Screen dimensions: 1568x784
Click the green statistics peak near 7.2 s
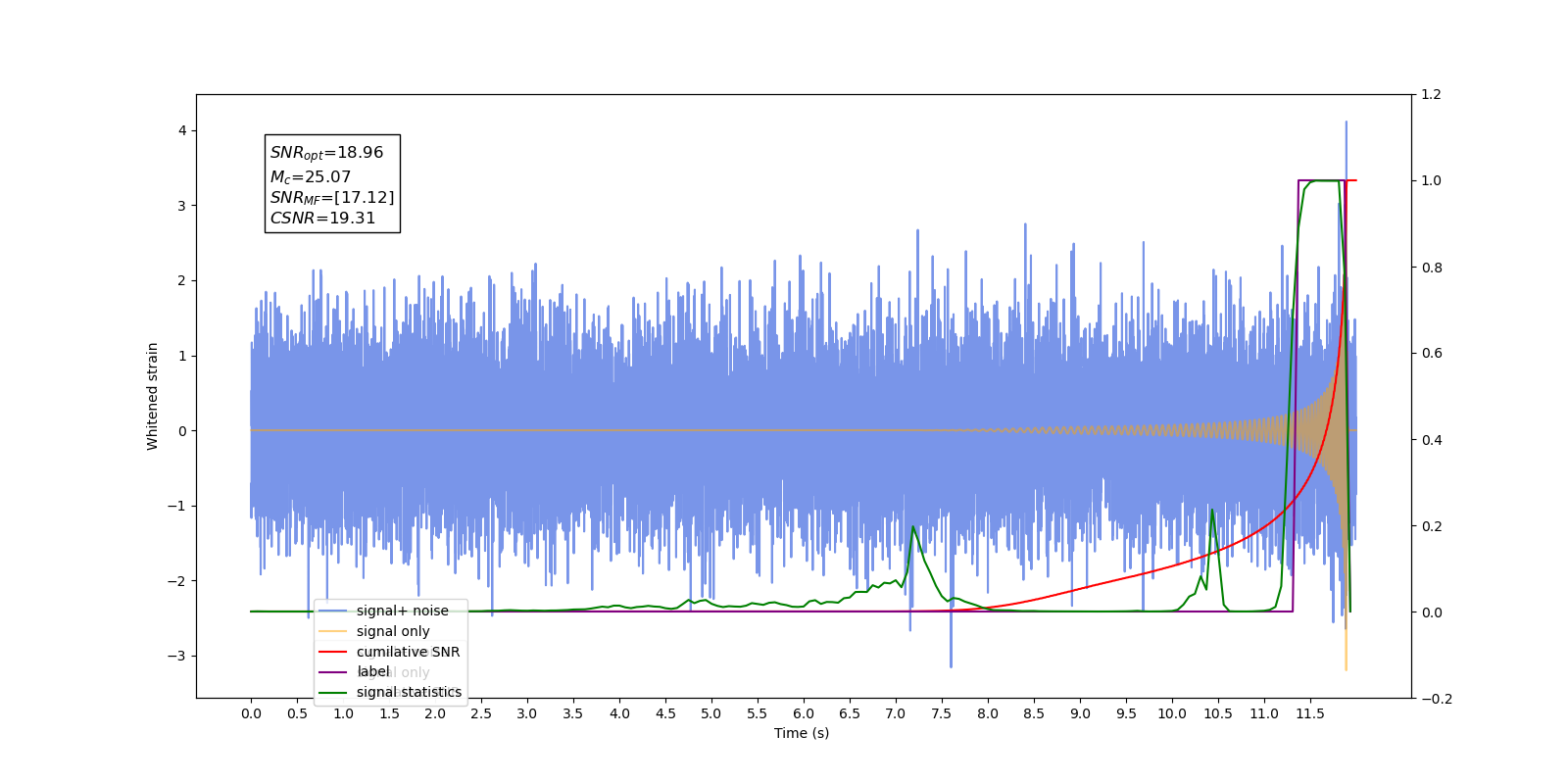913,527
